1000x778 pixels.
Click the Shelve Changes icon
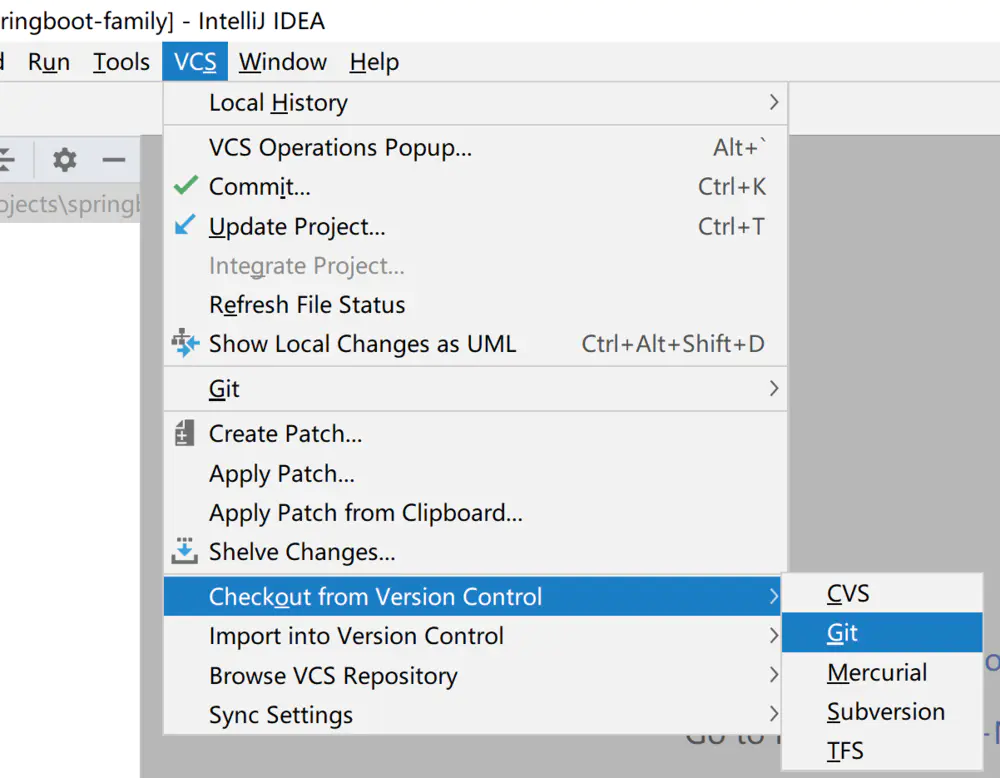click(184, 551)
